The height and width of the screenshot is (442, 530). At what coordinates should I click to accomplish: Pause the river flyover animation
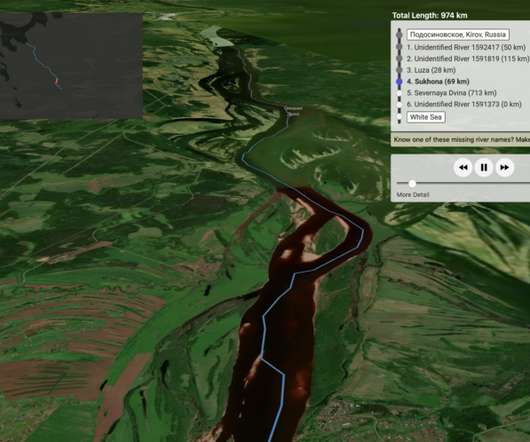tap(484, 167)
